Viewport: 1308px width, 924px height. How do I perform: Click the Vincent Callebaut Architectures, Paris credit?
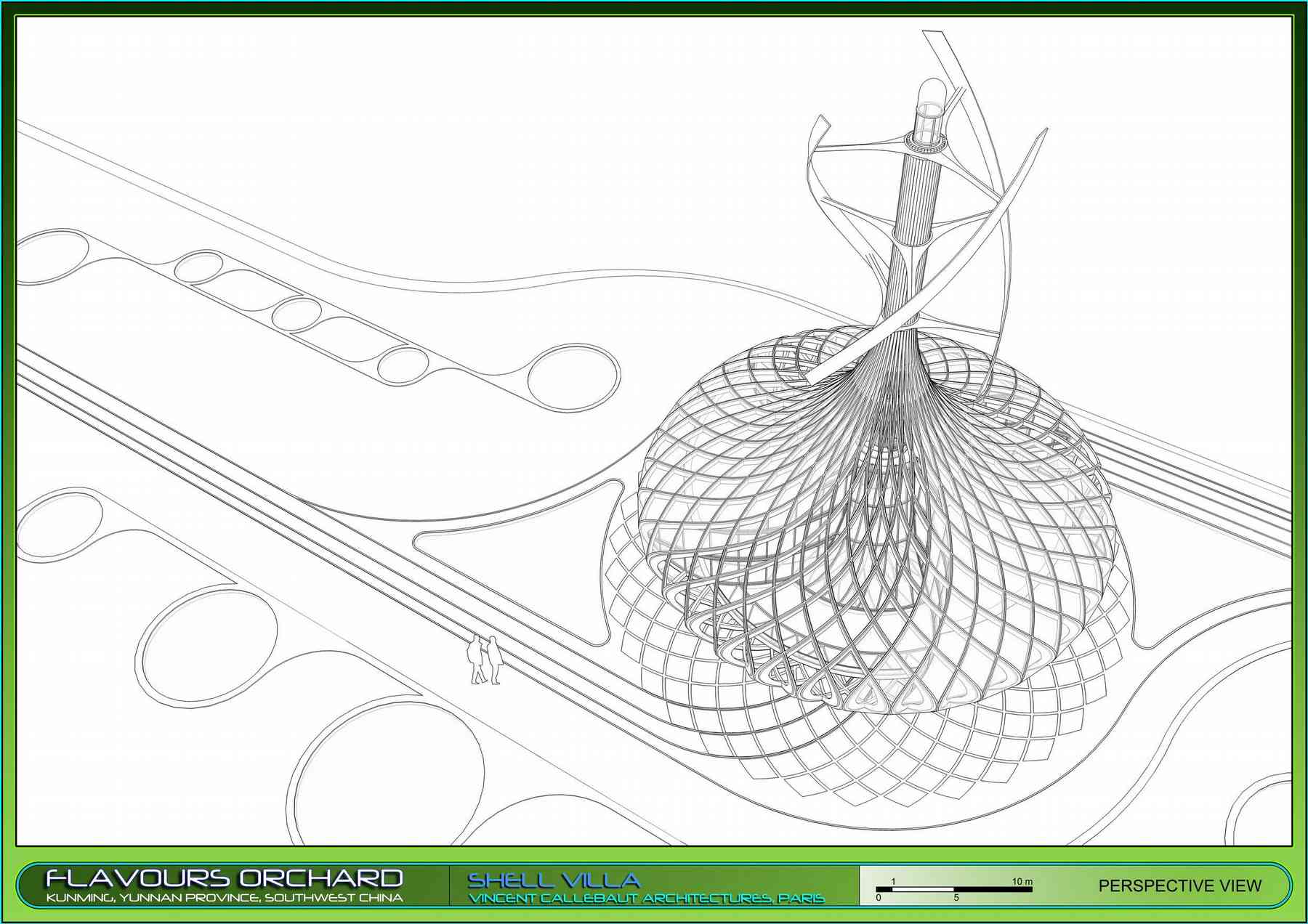646,899
